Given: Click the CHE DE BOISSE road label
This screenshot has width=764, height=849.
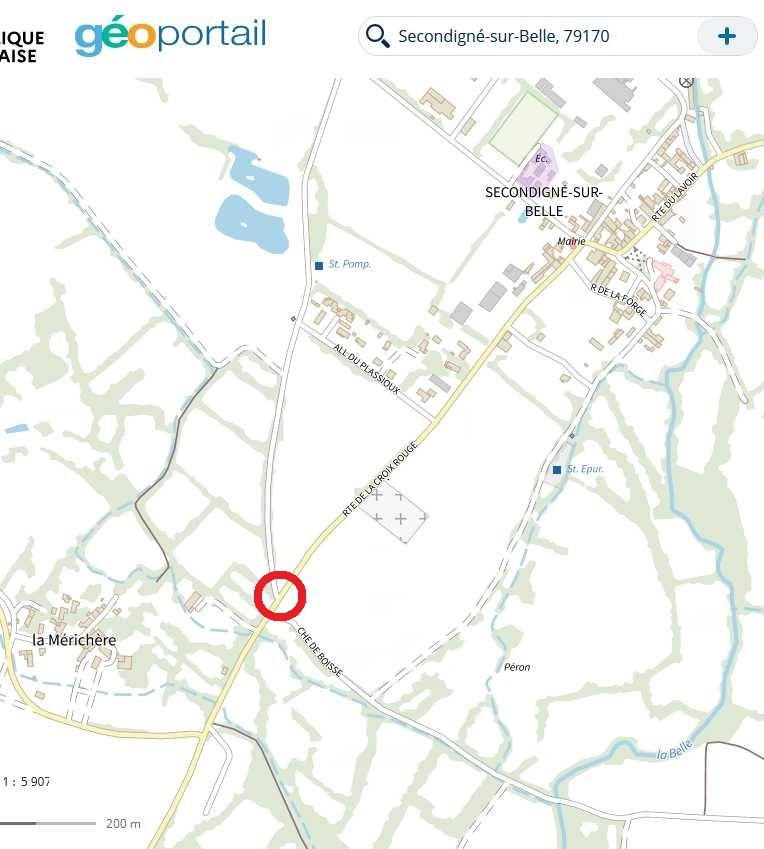Looking at the screenshot, I should tap(320, 652).
